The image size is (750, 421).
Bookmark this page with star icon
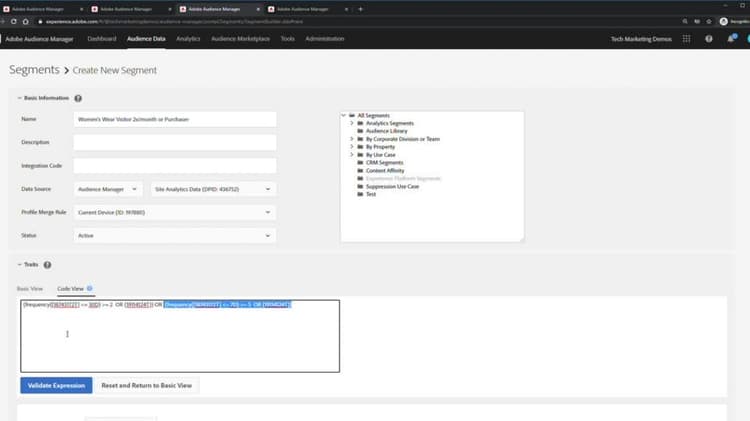pos(709,22)
